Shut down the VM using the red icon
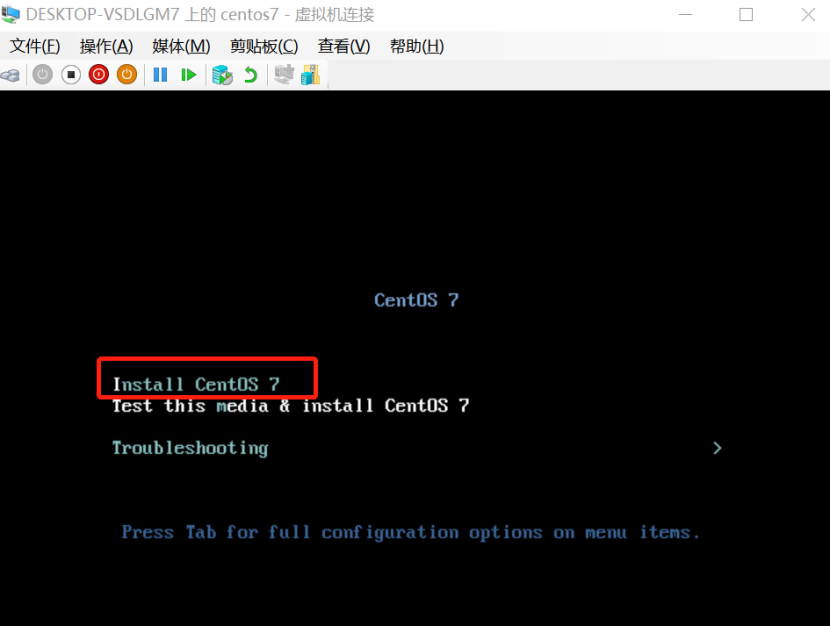830x626 pixels. pyautogui.click(x=99, y=75)
